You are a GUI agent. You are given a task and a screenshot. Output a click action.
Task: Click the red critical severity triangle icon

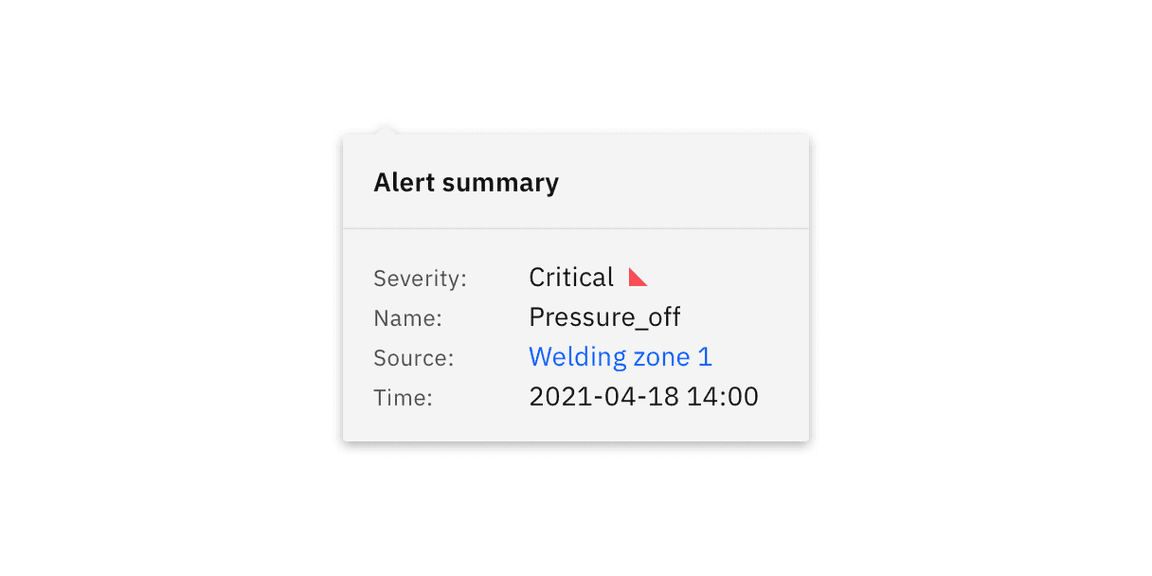(638, 276)
